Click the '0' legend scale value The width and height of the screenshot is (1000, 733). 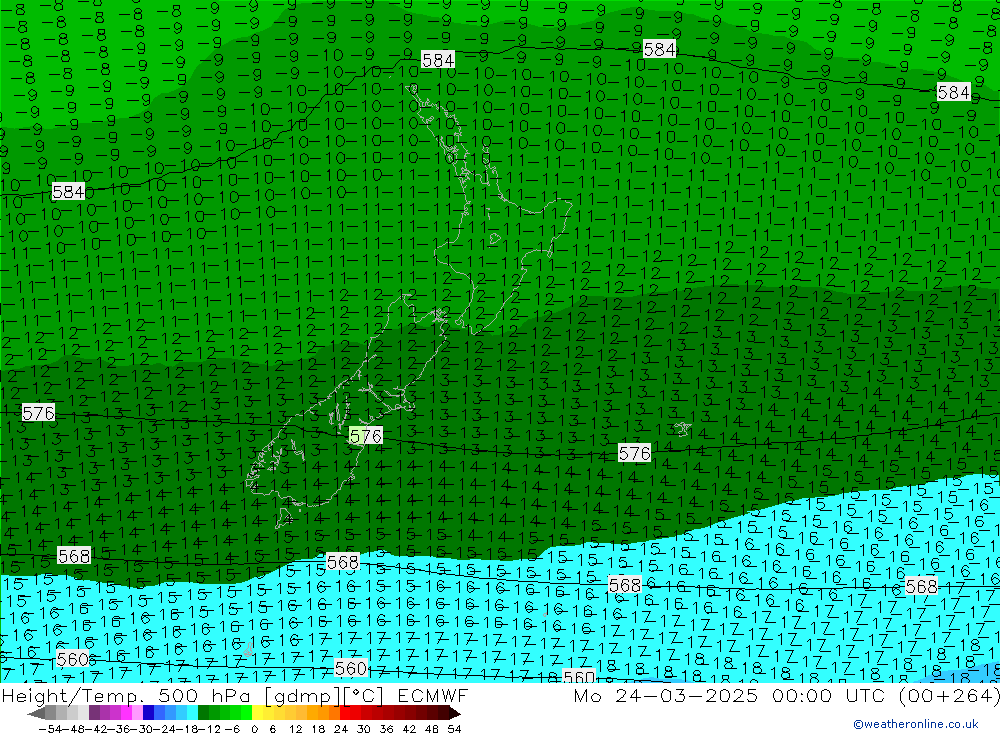coord(254,729)
